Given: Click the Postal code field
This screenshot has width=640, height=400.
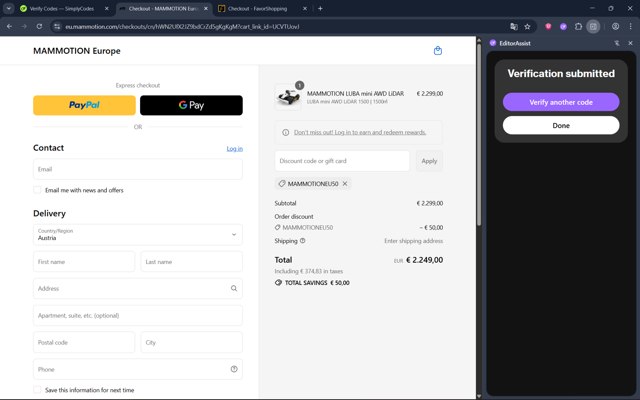Looking at the screenshot, I should tap(84, 342).
